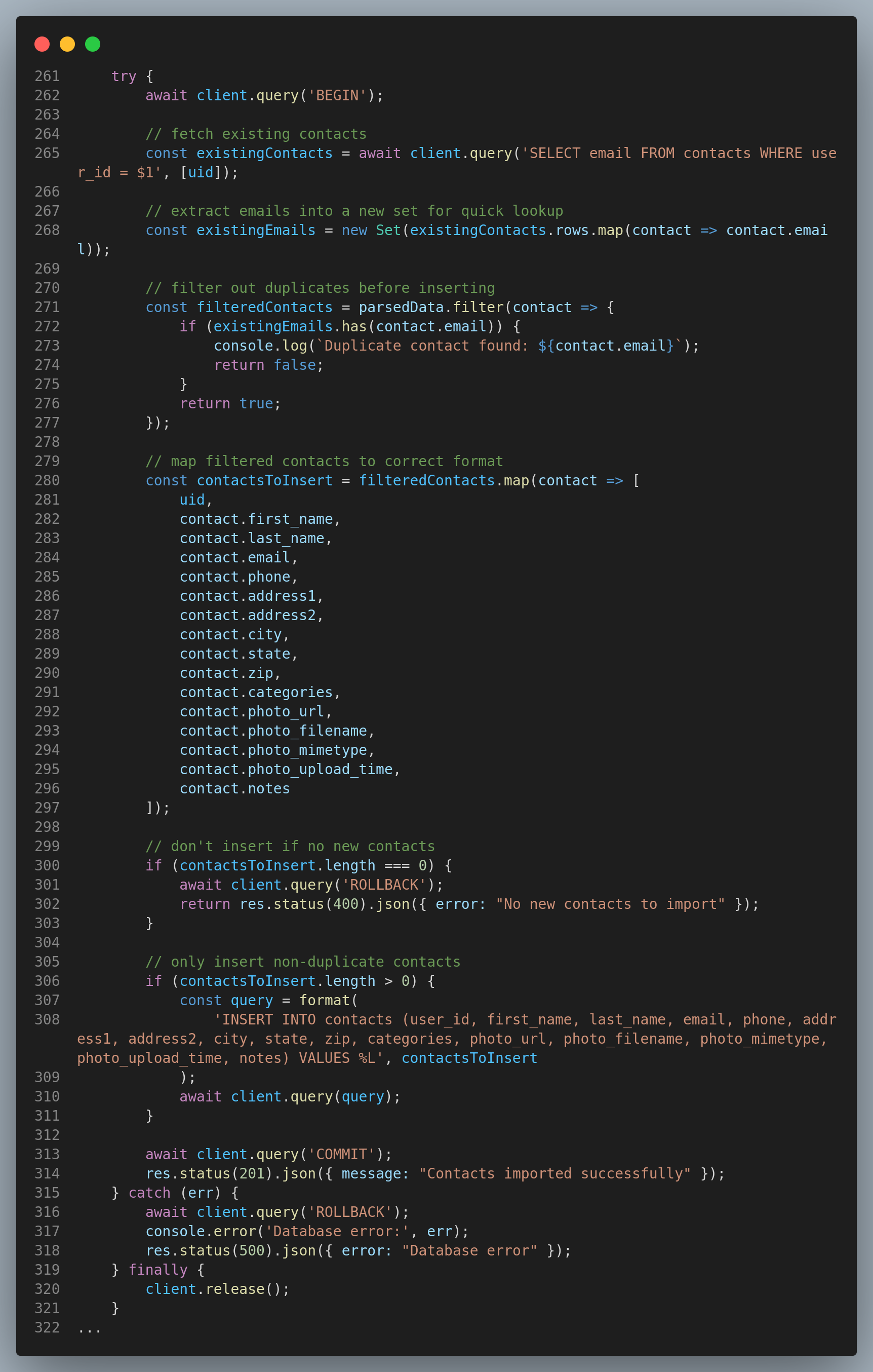Click 'return false;' statement

[269, 365]
